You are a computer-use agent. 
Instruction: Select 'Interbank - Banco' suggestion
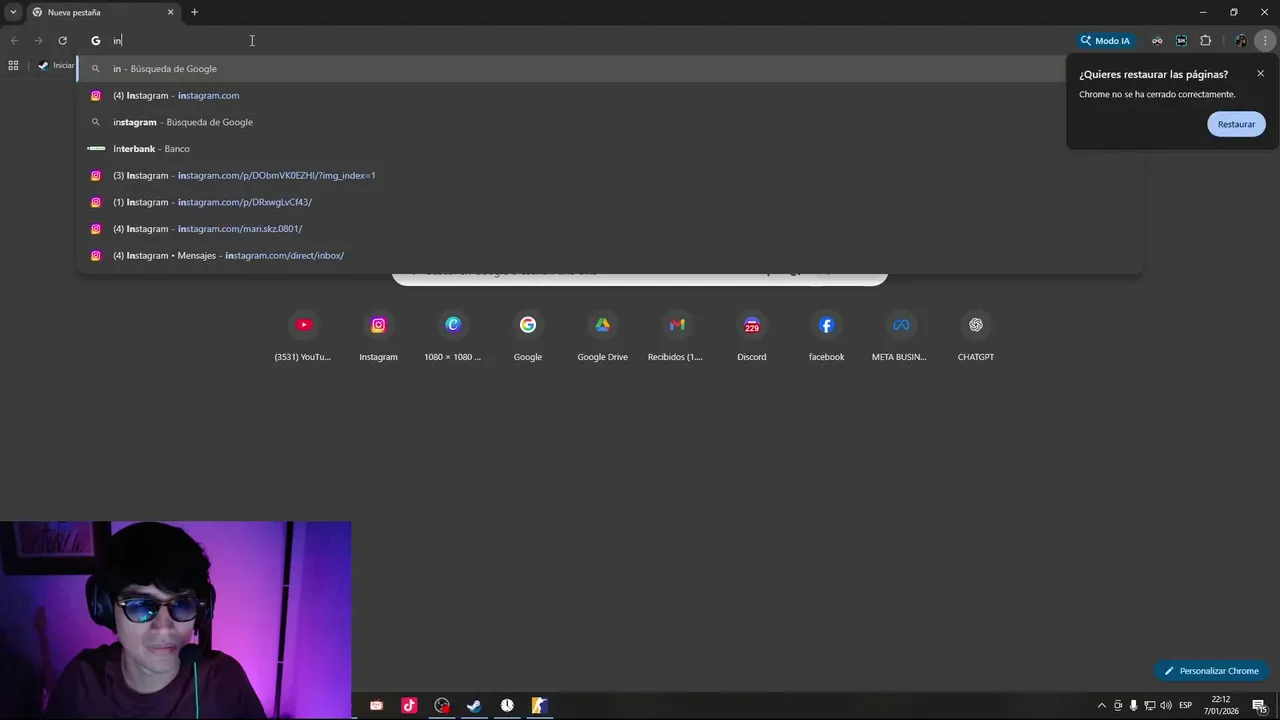pos(610,149)
